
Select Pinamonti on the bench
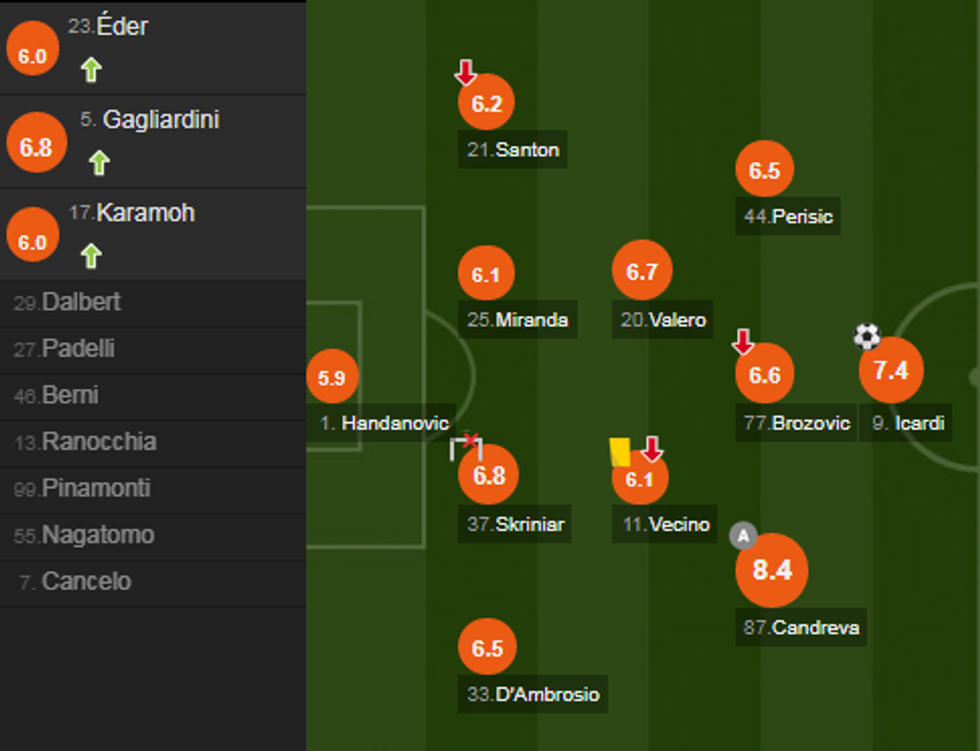click(96, 488)
